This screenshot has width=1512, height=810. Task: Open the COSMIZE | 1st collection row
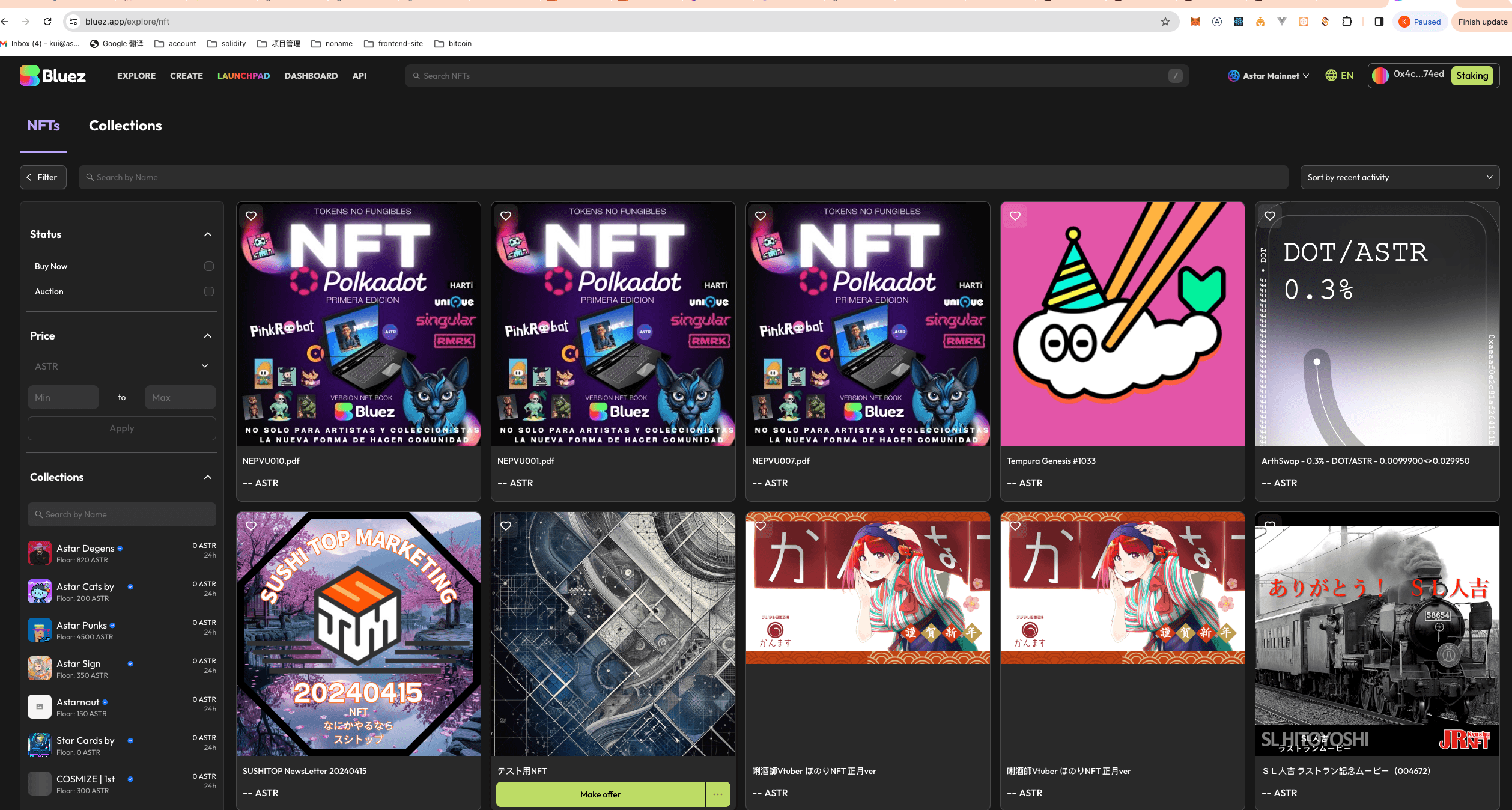122,784
